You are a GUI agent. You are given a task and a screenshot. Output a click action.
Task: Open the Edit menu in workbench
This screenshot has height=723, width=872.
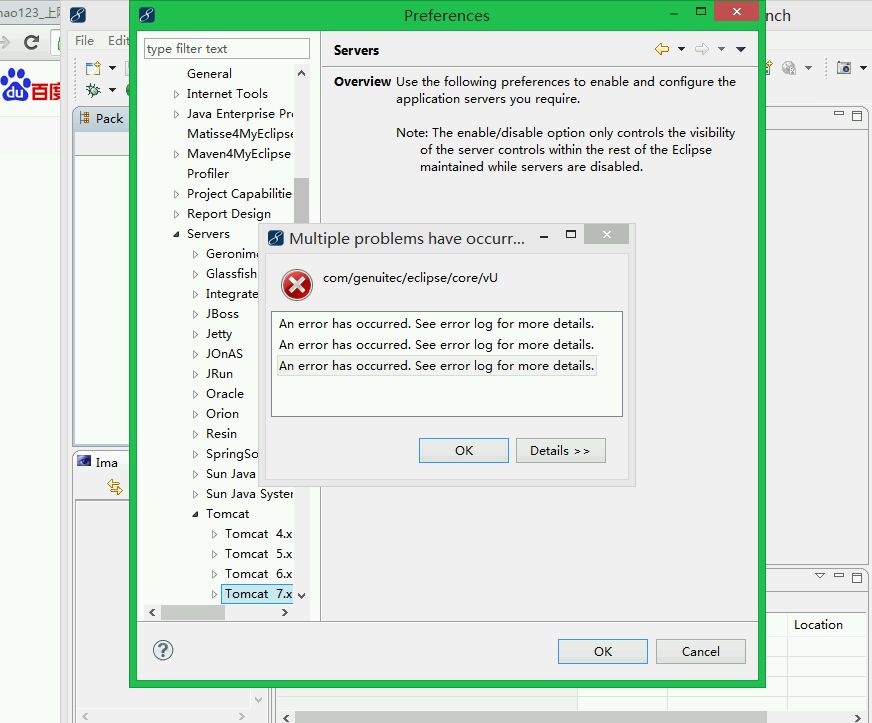[118, 41]
